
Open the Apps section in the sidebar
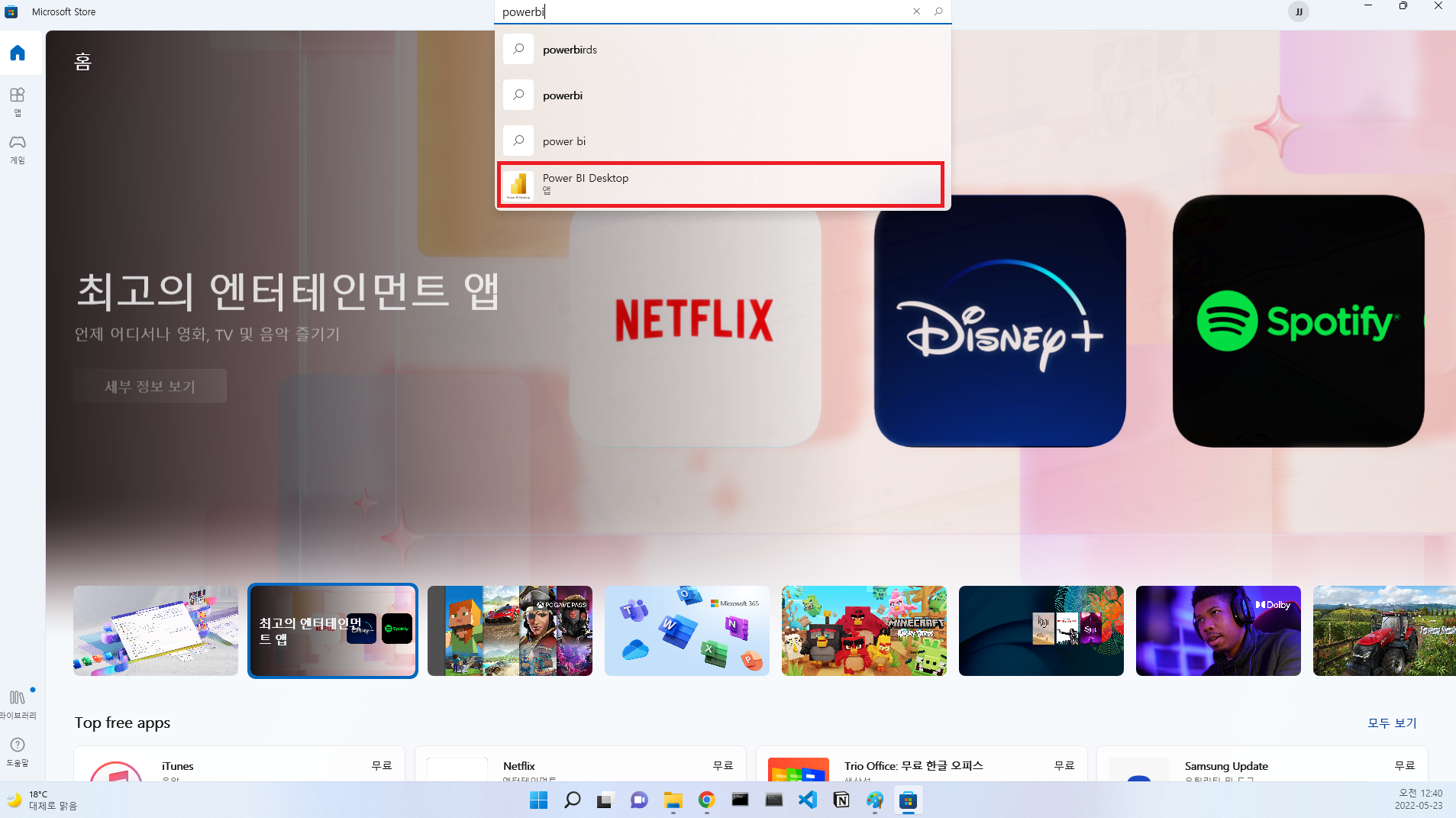pos(18,102)
